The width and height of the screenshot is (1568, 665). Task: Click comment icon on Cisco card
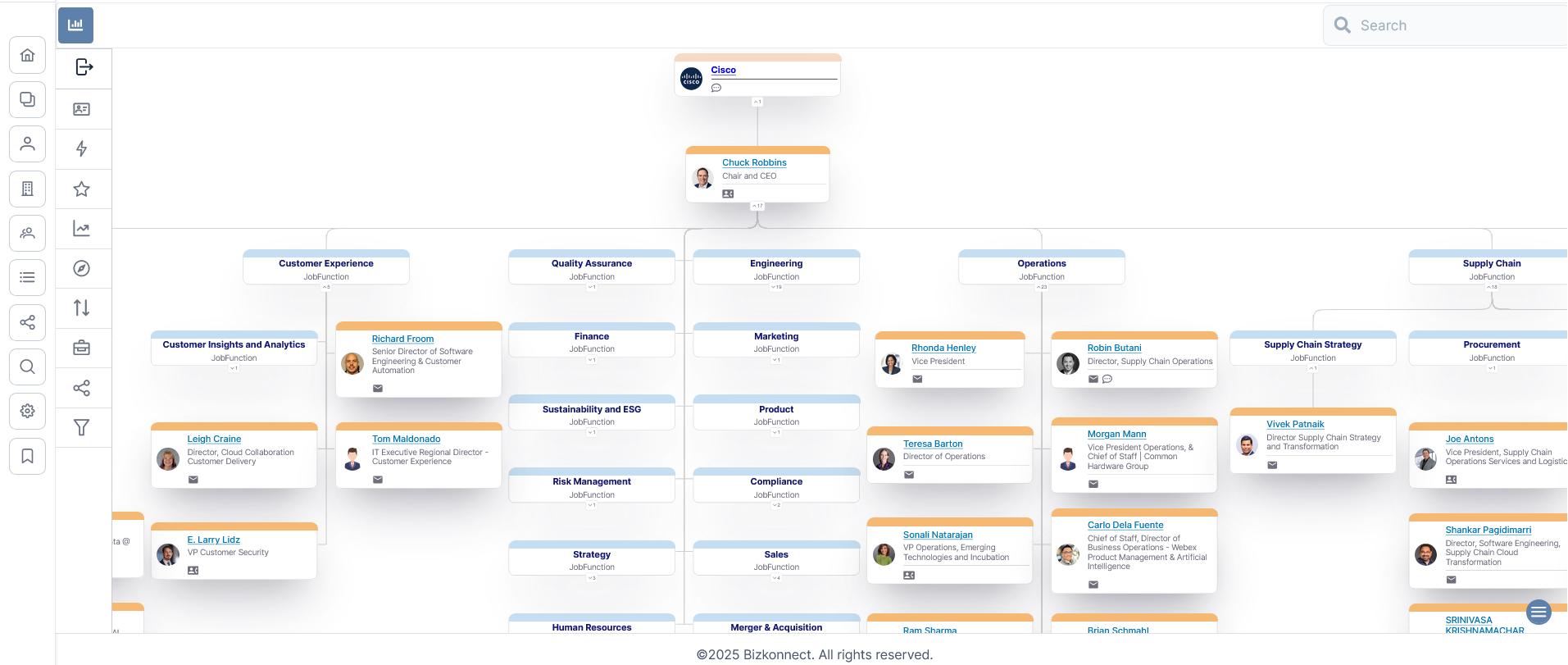tap(716, 88)
